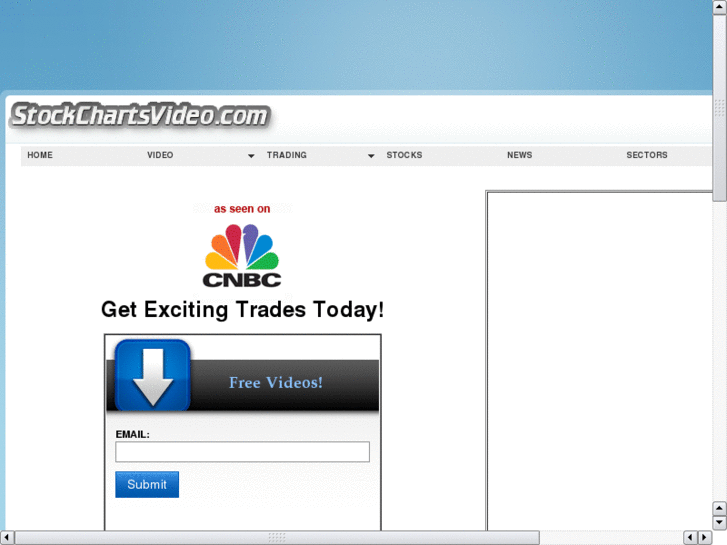The image size is (727, 545).
Task: Go to the NEWS menu item
Action: tap(519, 155)
